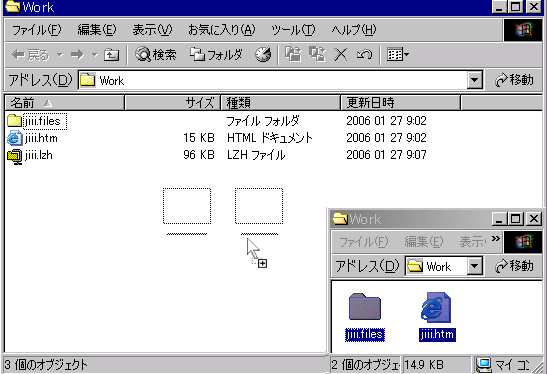Select the jiii.files folder icon in list
Viewport: 547px width, 374px height.
tap(15, 121)
